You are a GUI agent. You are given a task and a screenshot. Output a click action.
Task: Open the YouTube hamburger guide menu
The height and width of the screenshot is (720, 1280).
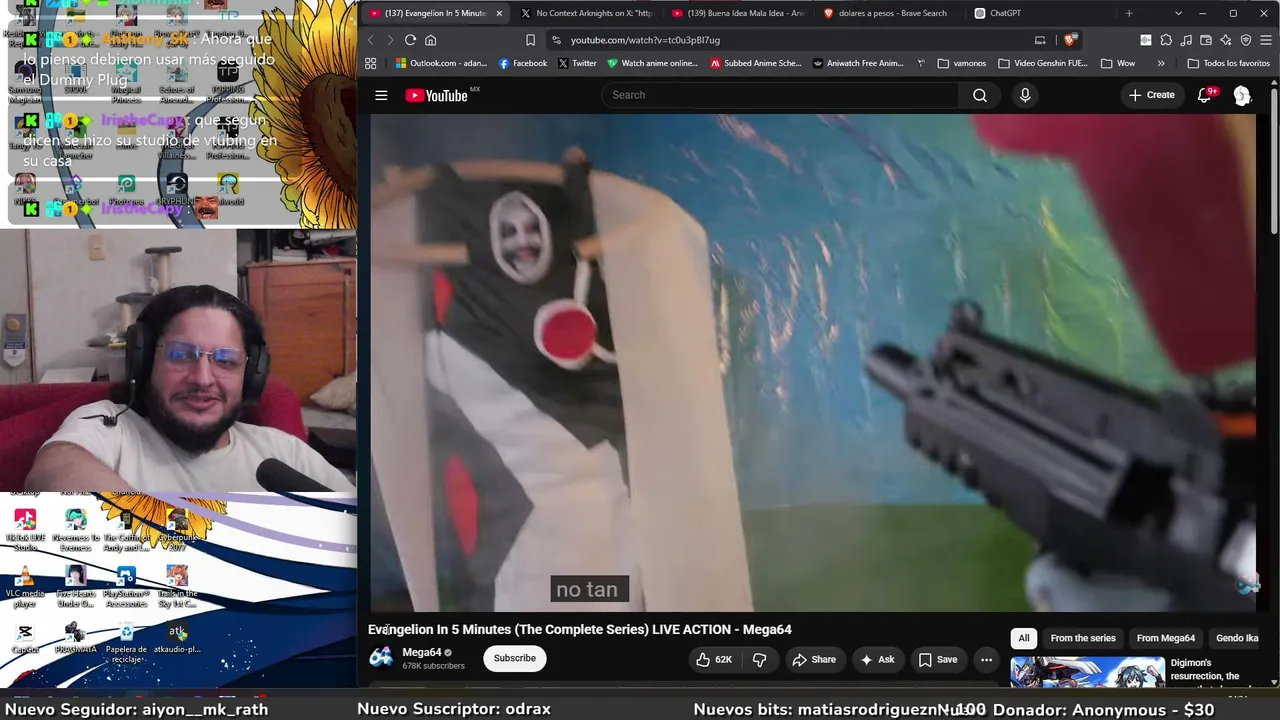click(x=381, y=95)
